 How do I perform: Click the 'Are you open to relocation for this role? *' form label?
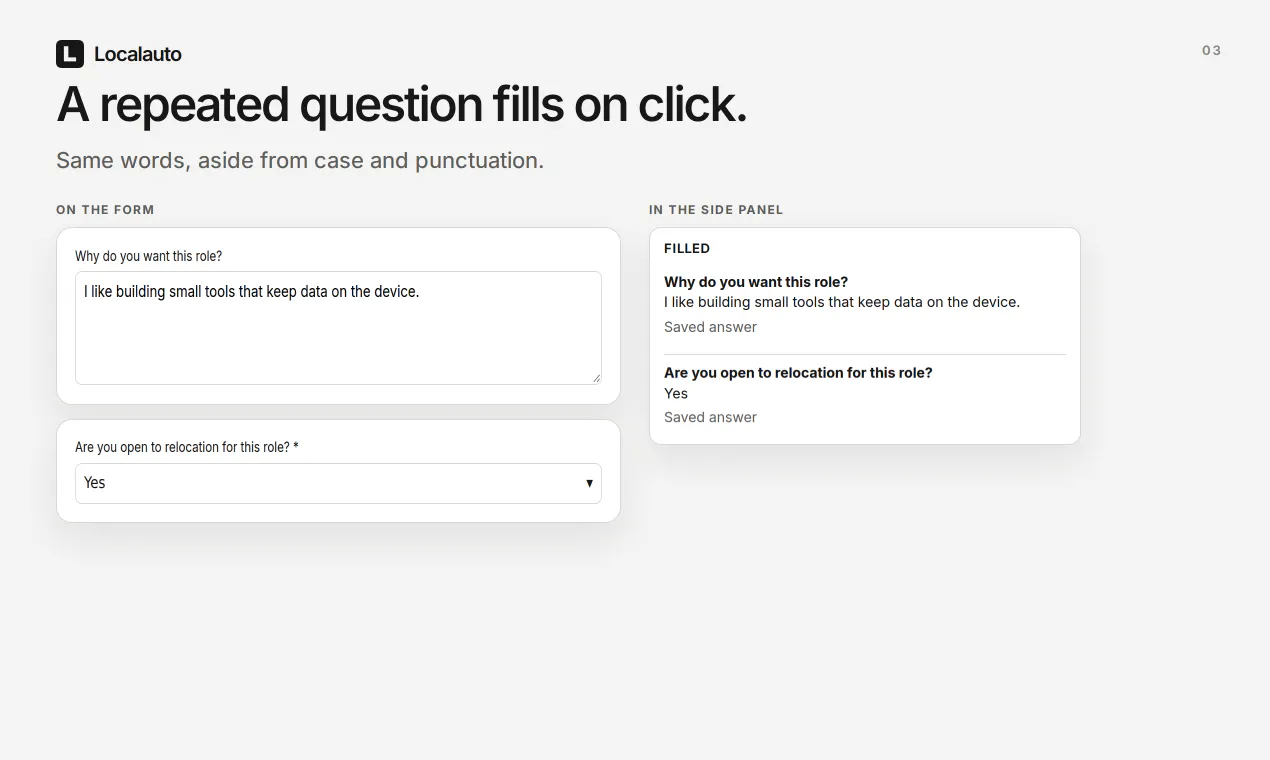click(x=187, y=447)
